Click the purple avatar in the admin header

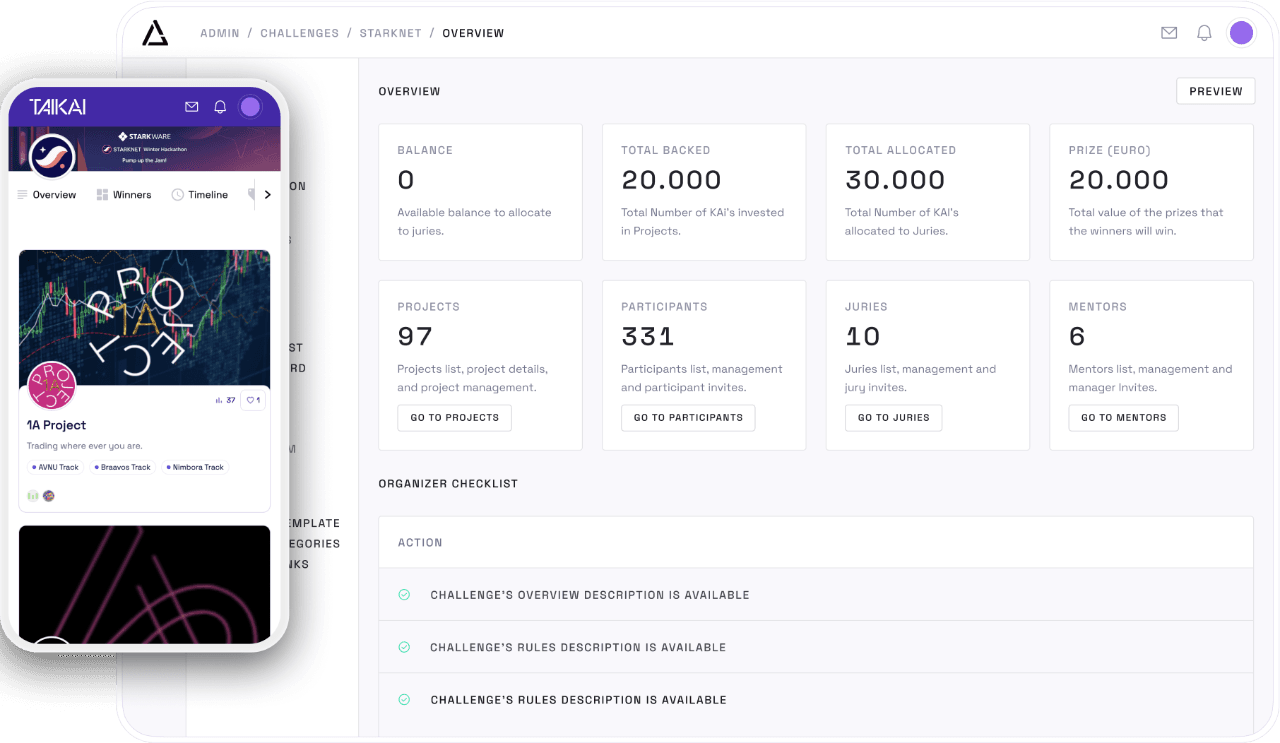point(1241,33)
